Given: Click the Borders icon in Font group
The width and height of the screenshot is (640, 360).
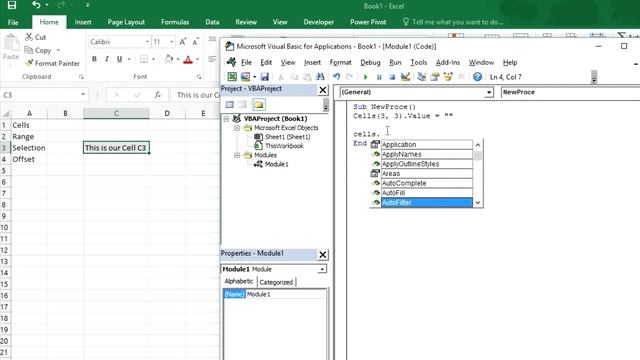Looking at the screenshot, I should pyautogui.click(x=144, y=59).
